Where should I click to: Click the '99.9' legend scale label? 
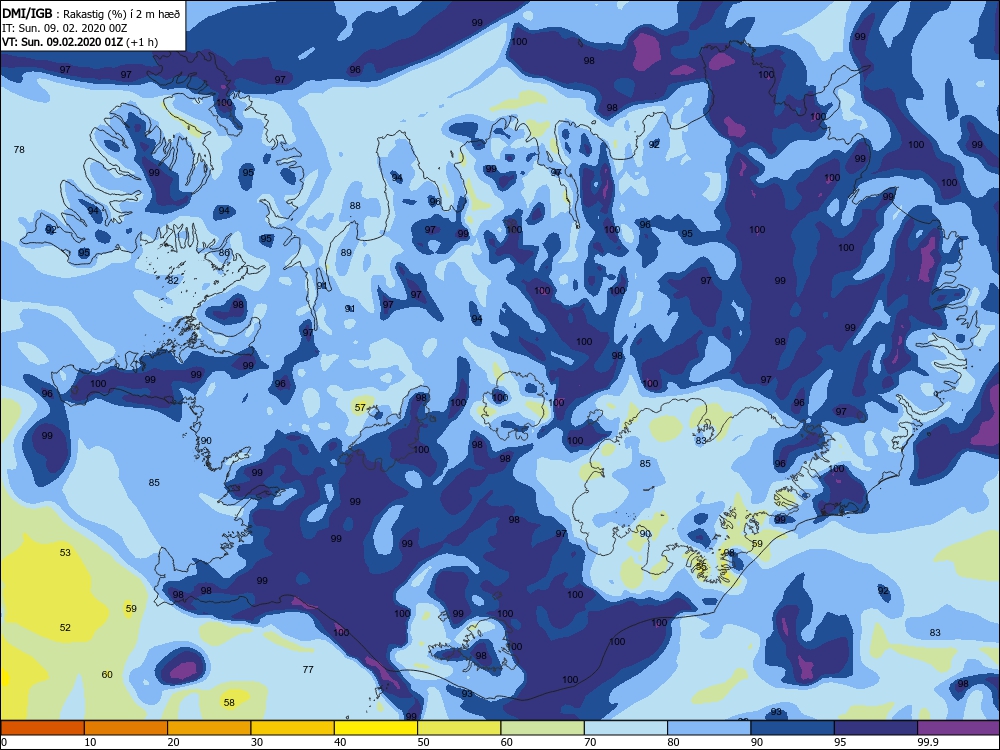point(927,742)
